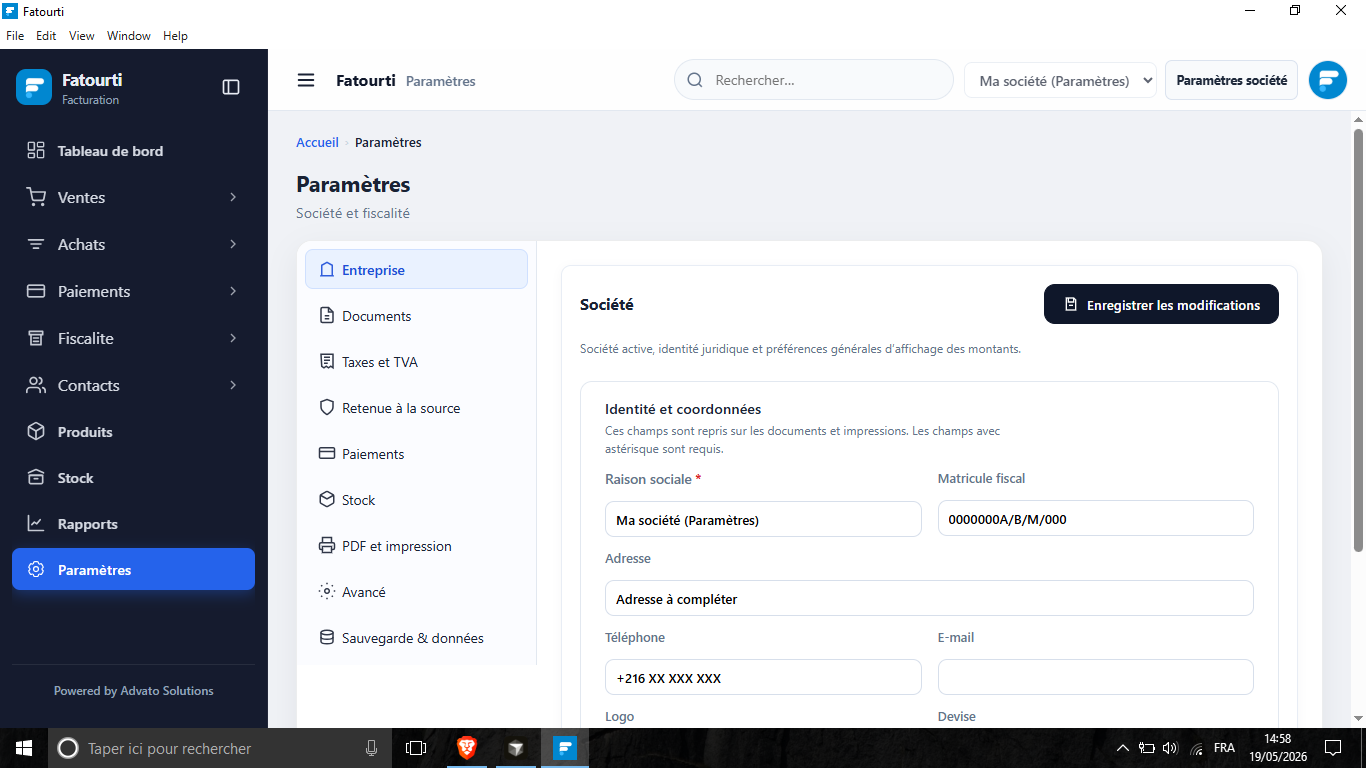Click the Taper ici pour rechercher box
This screenshot has width=1366, height=768.
tap(218, 748)
